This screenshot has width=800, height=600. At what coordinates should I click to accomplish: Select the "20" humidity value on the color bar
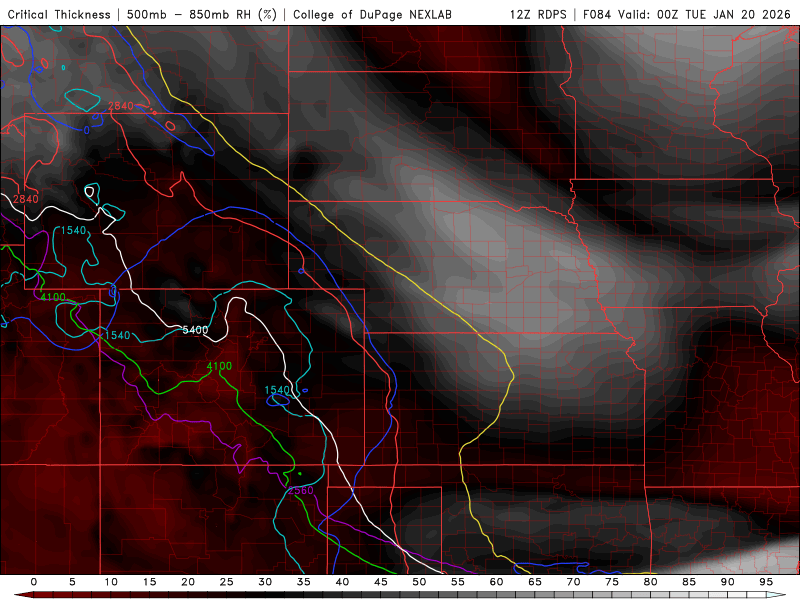(x=188, y=582)
